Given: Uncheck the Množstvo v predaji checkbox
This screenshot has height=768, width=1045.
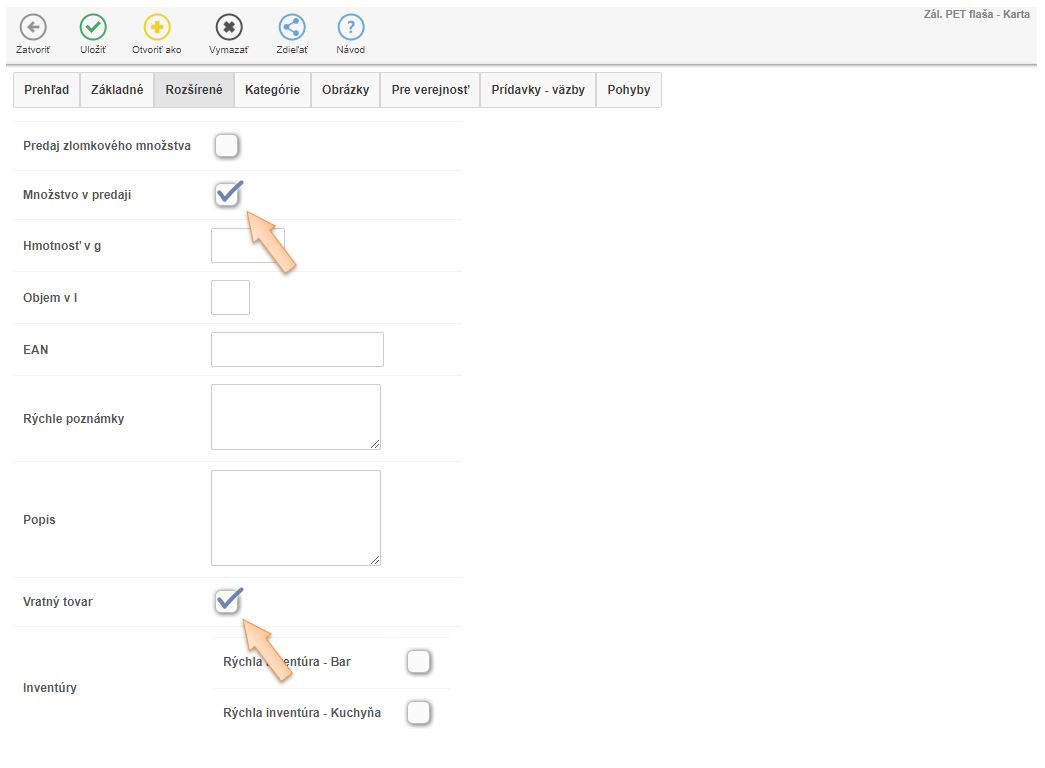Looking at the screenshot, I should [x=227, y=195].
